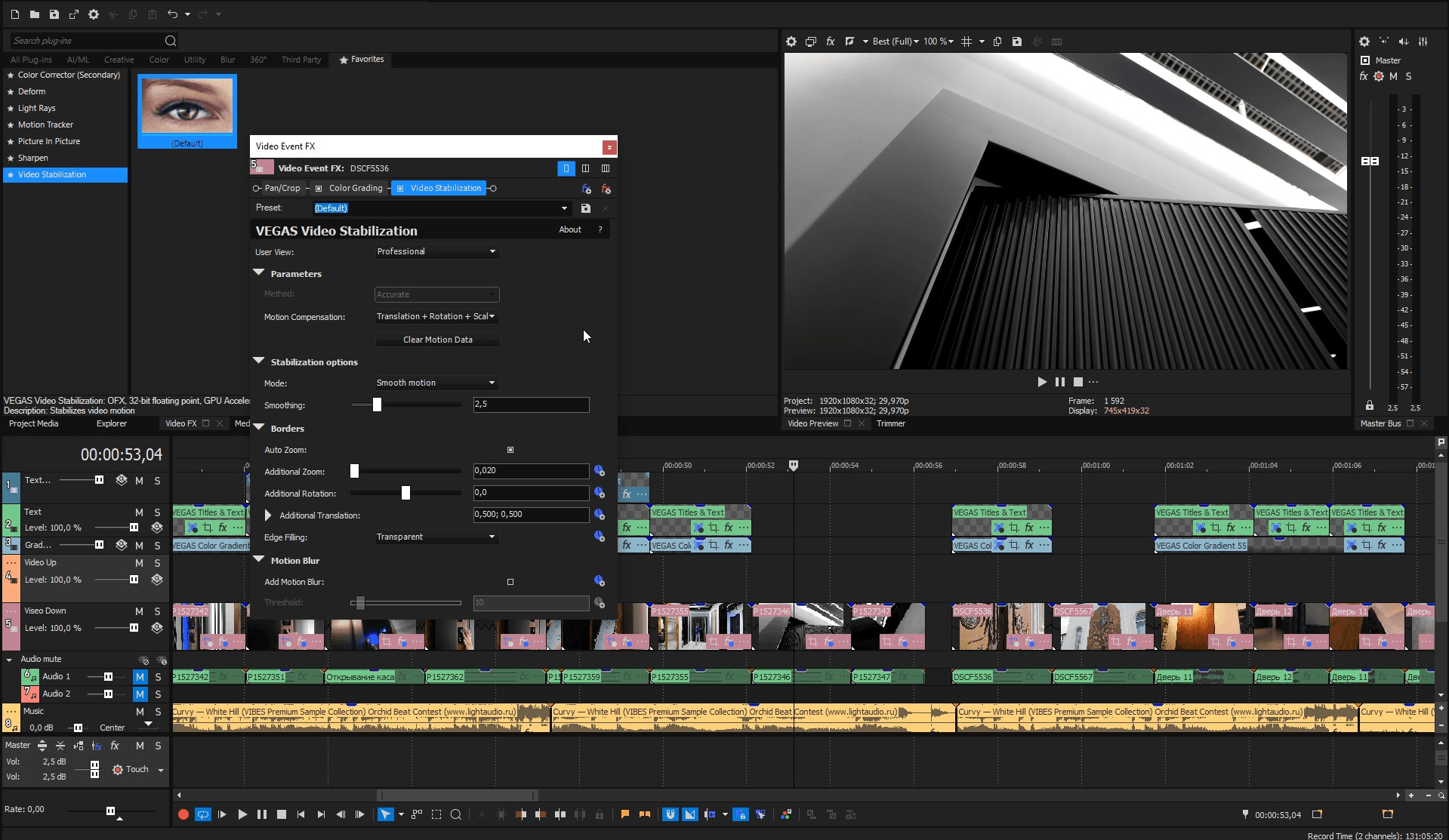Mute the Music track

click(x=140, y=712)
